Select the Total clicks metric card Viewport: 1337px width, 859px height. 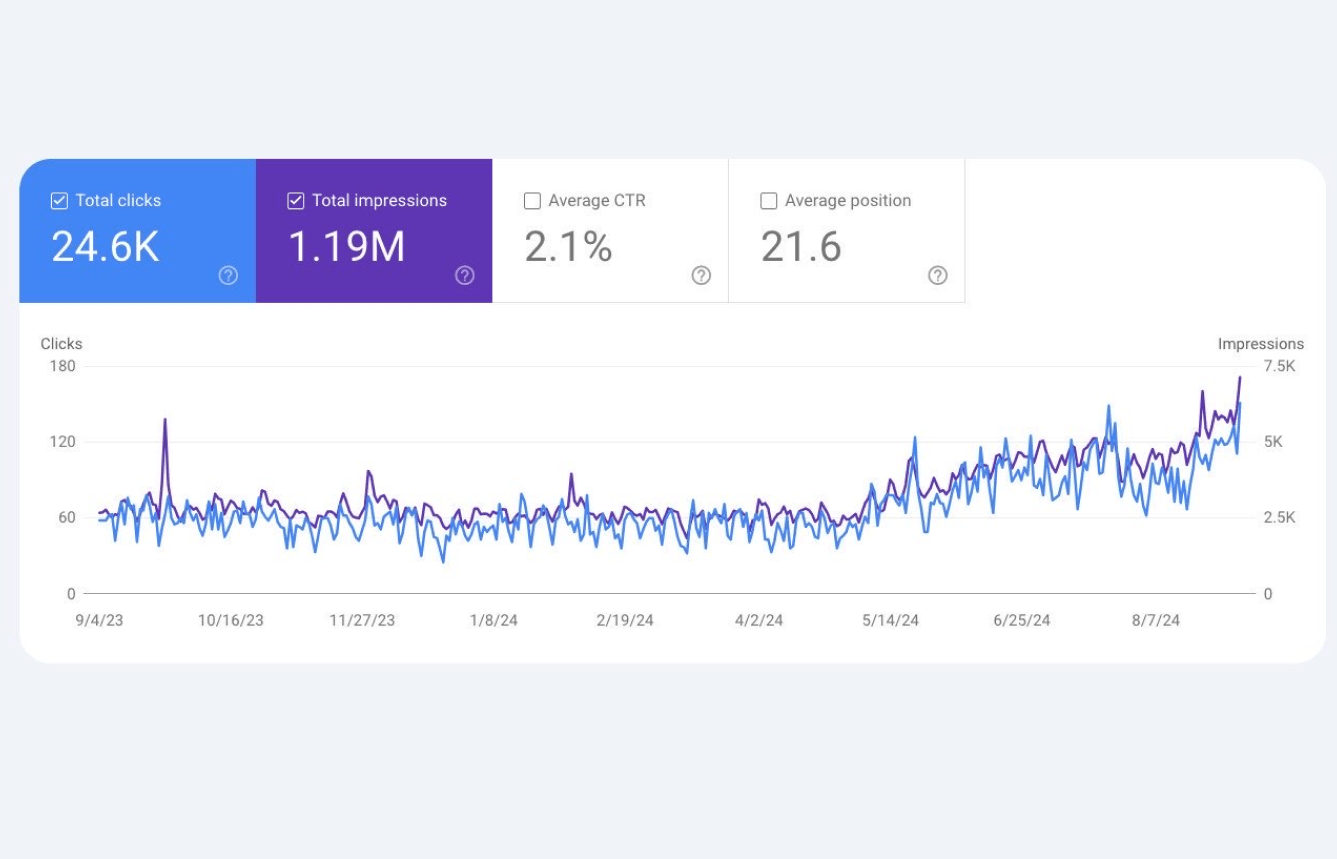pyautogui.click(x=137, y=230)
